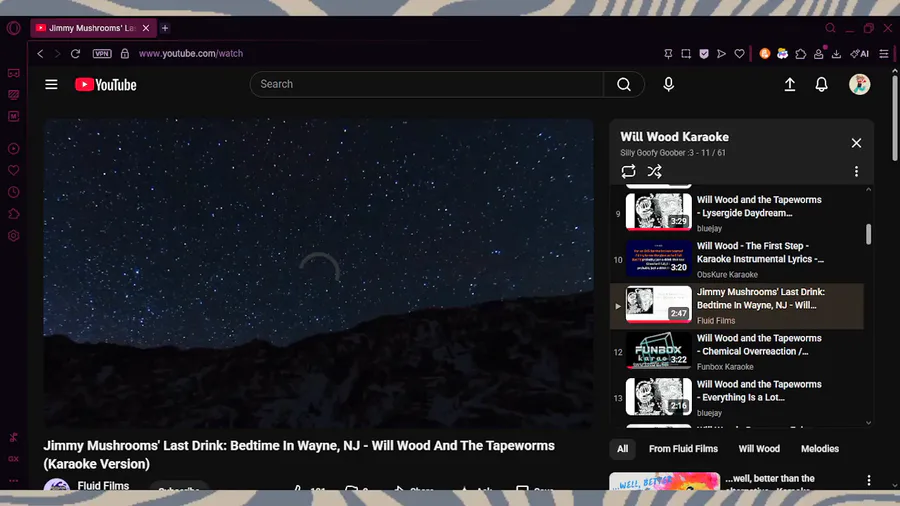Open the YouTube upload/create icon

click(790, 84)
